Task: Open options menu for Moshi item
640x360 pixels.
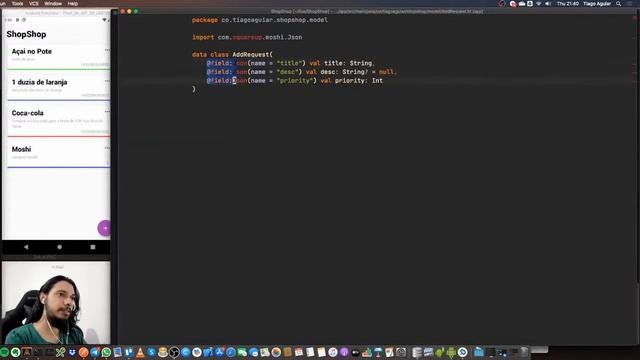Action: tap(107, 148)
